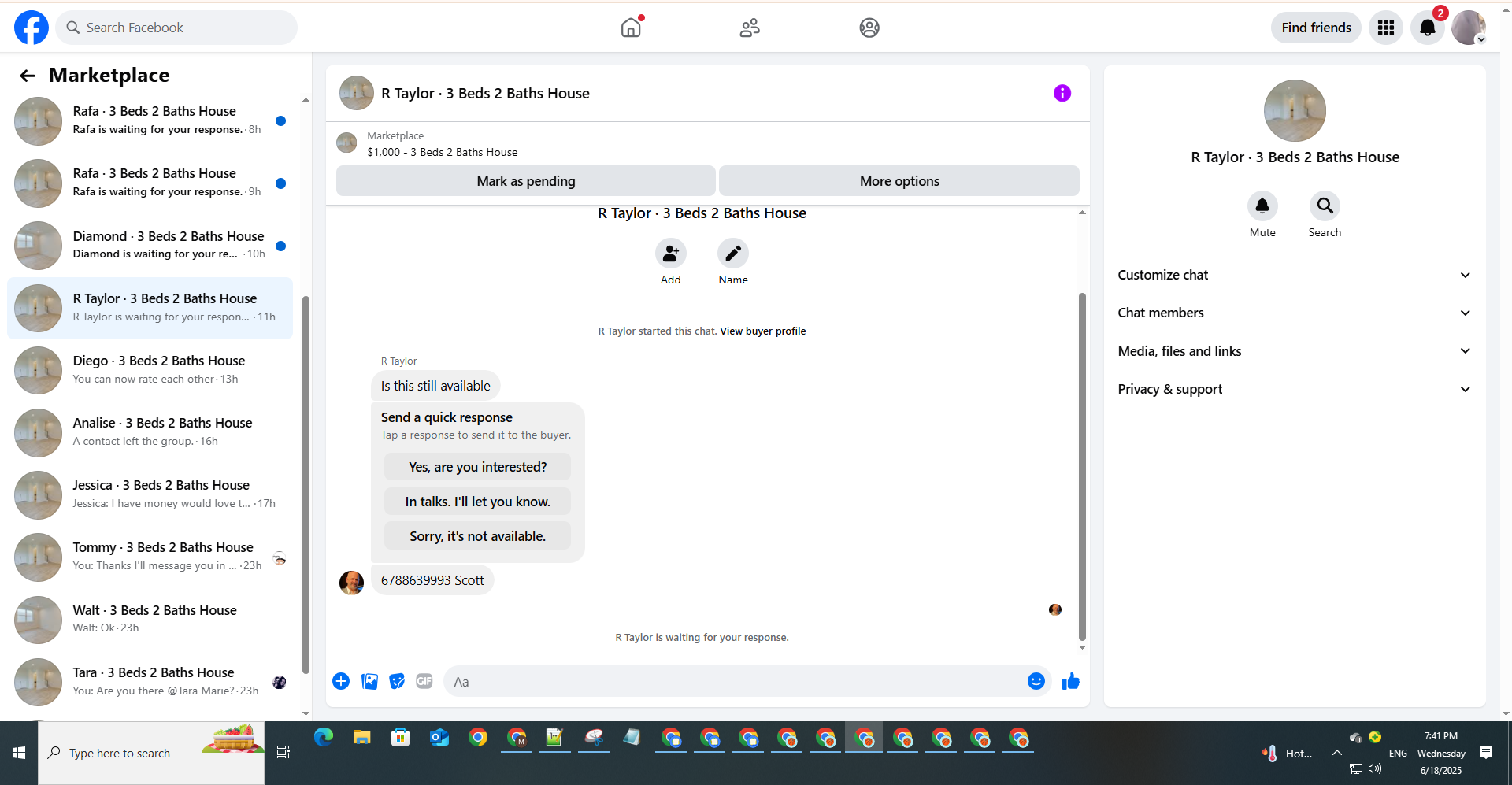Image resolution: width=1512 pixels, height=785 pixels.
Task: Go to the Home feed icon
Action: 632,28
